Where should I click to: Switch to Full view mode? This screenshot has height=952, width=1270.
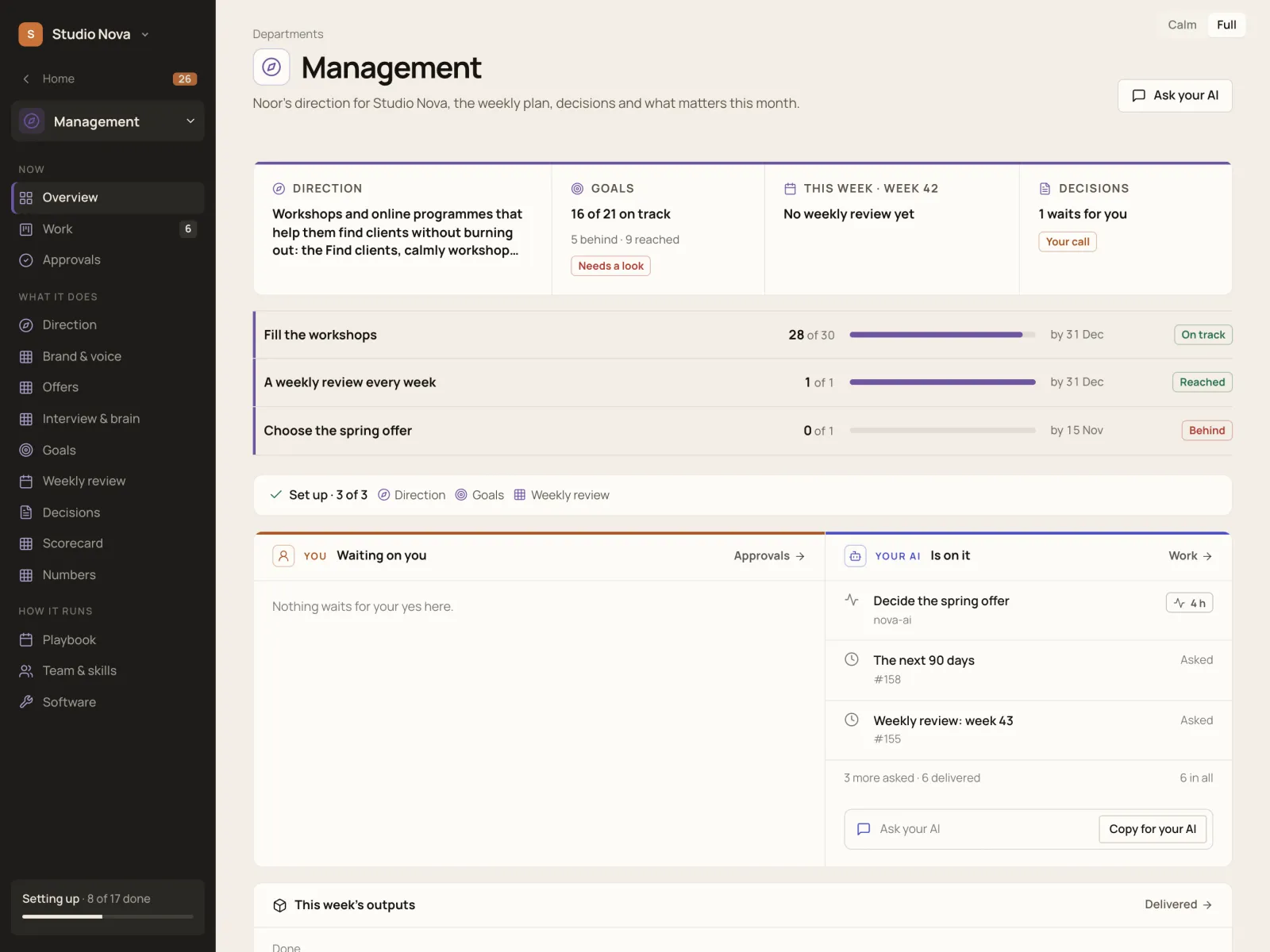coord(1226,25)
